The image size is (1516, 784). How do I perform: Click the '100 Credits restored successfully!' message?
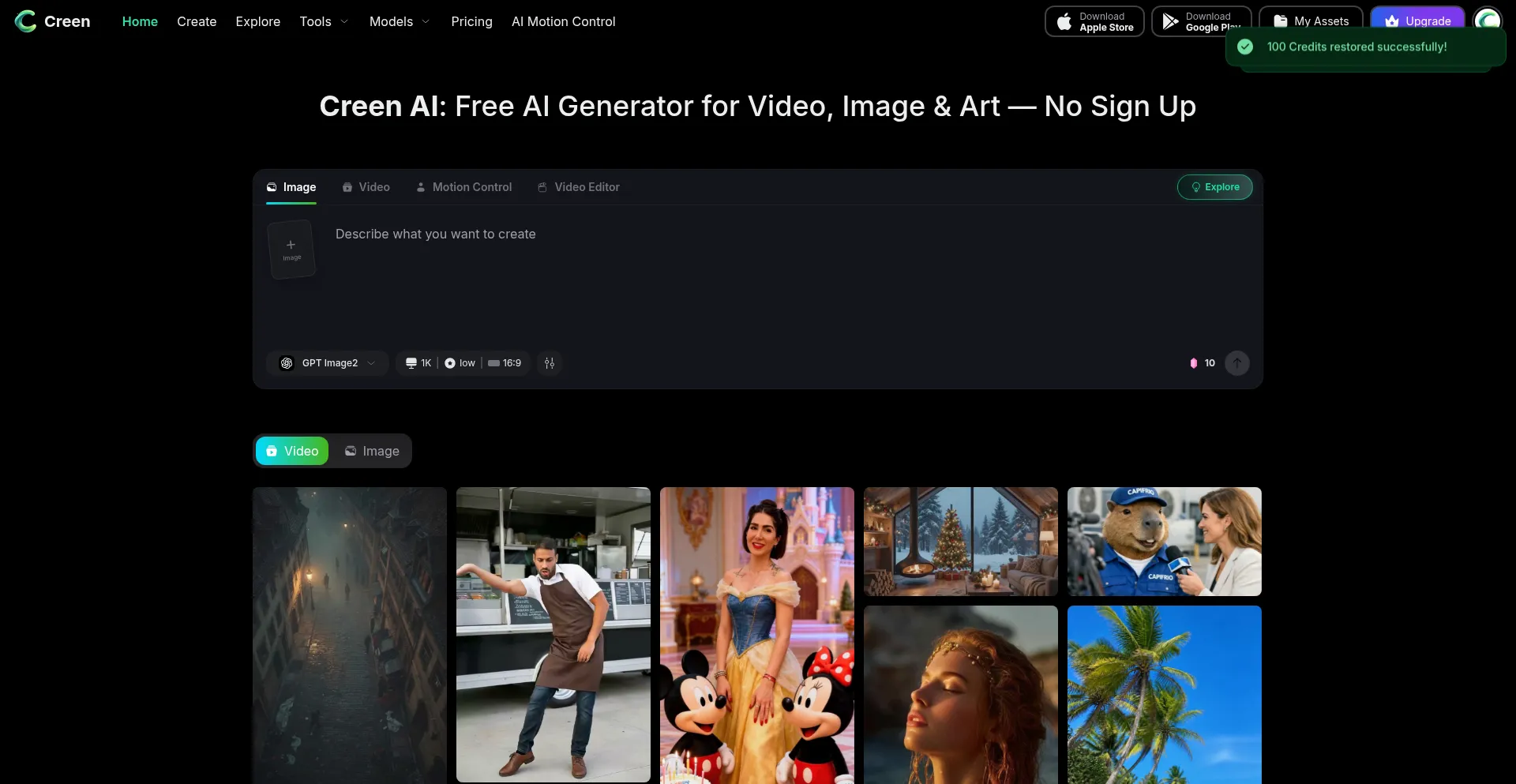1357,47
